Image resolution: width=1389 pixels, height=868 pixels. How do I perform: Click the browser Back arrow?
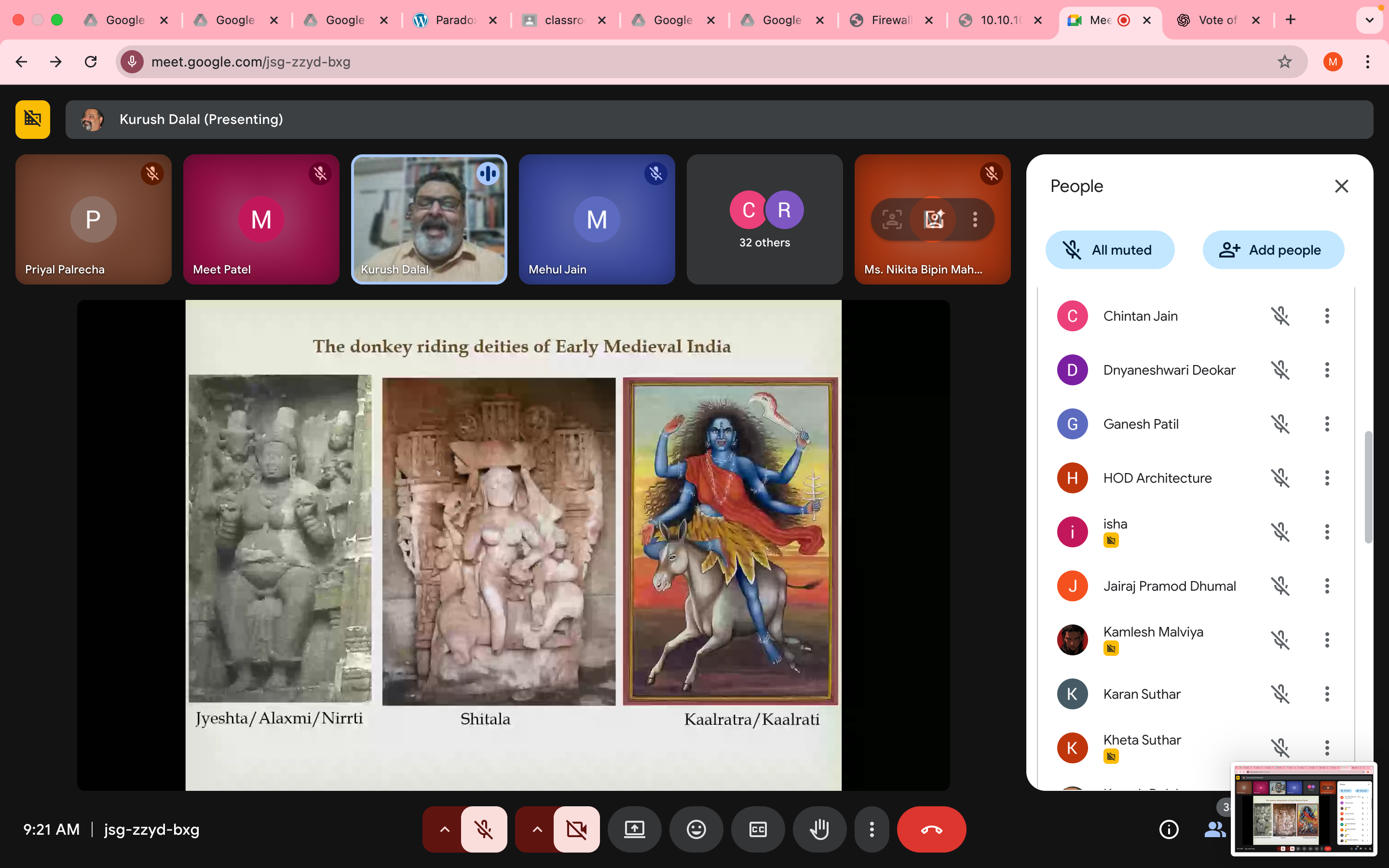21,61
